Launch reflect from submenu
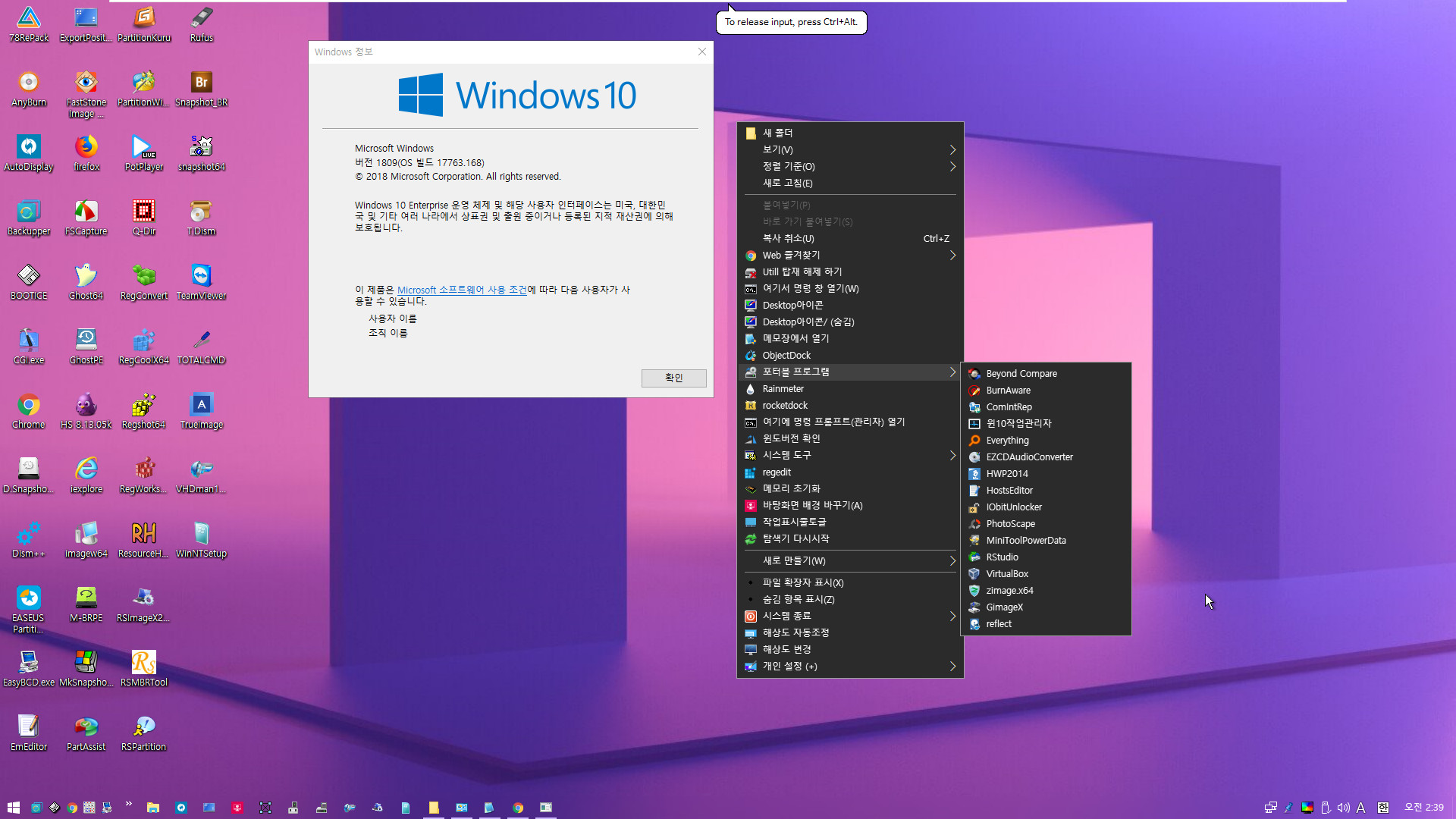 point(1046,623)
